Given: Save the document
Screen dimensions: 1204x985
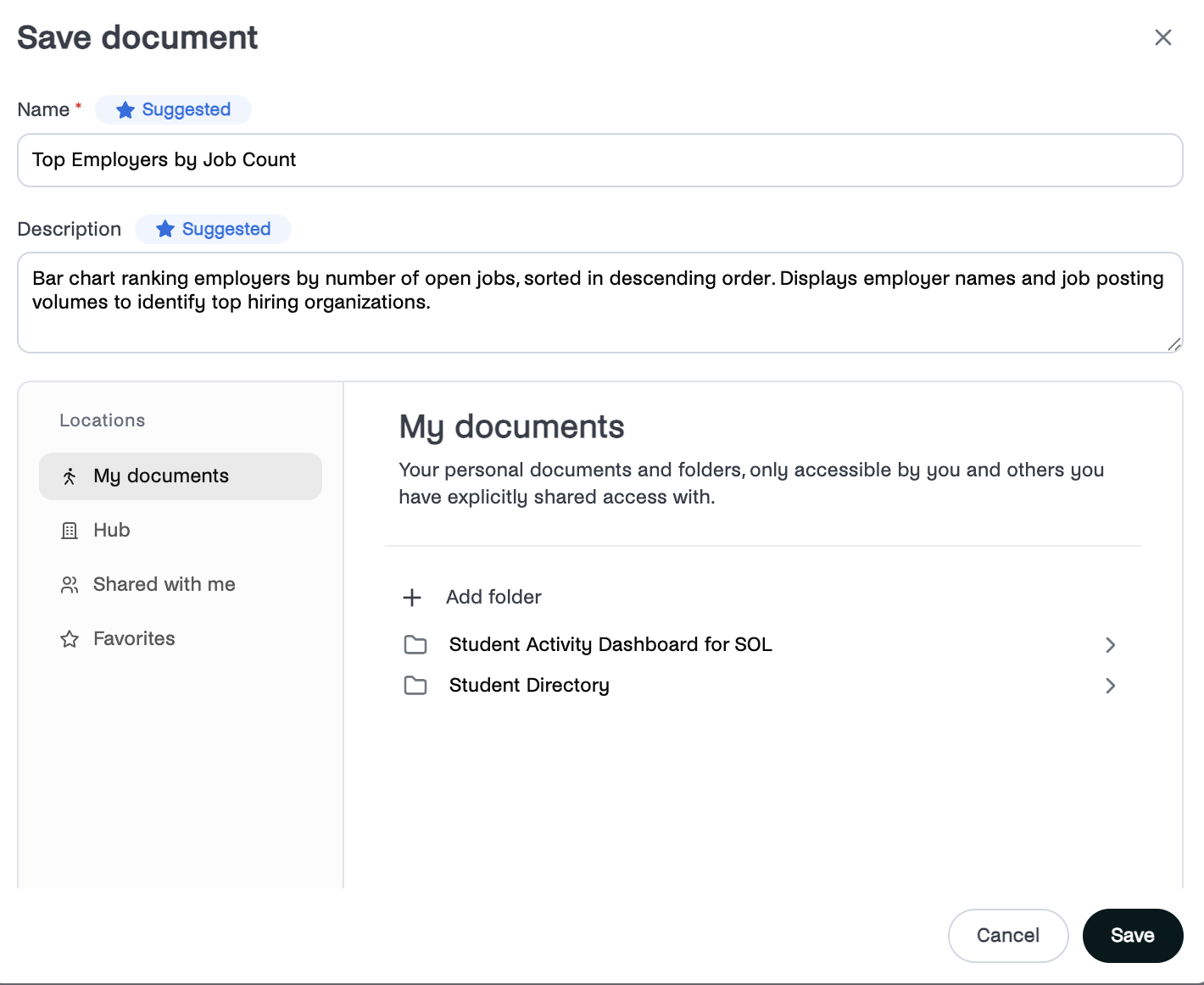Looking at the screenshot, I should click(x=1133, y=936).
